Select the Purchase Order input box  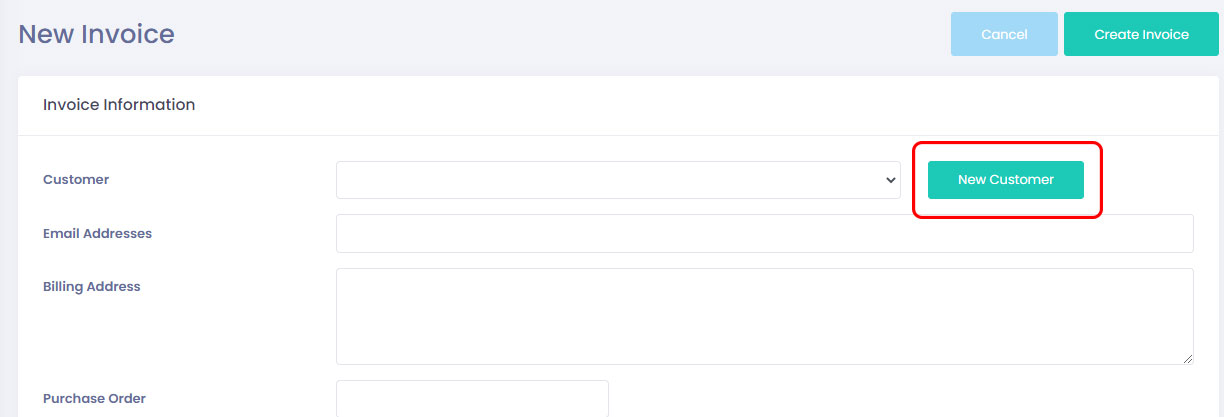pos(472,398)
